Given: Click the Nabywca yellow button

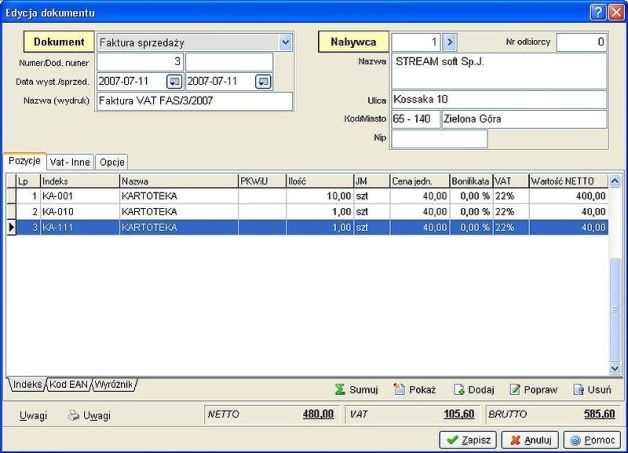Looking at the screenshot, I should pos(353,42).
